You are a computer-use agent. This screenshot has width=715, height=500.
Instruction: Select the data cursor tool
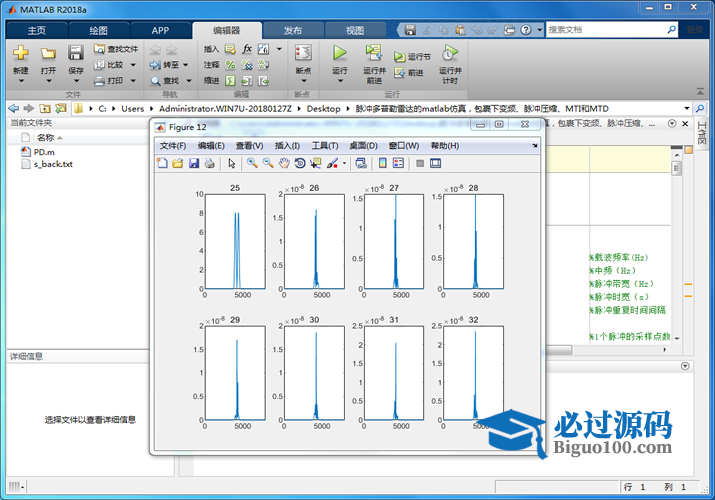[316, 163]
